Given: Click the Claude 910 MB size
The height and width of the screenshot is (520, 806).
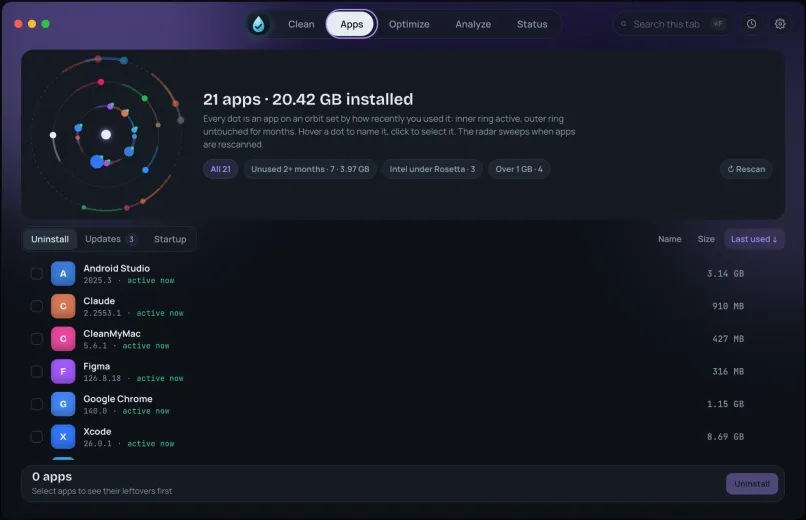Looking at the screenshot, I should (728, 306).
